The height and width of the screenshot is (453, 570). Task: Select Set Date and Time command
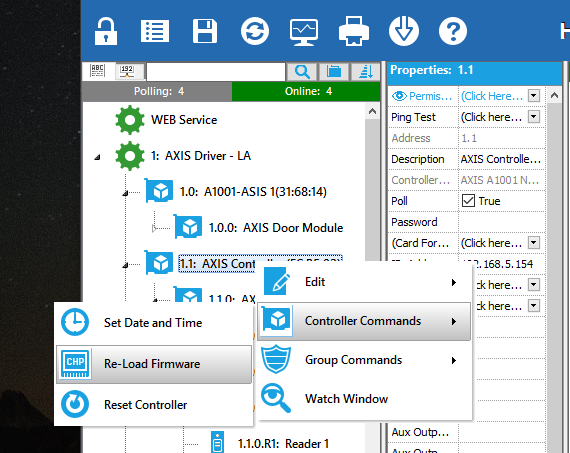(x=154, y=322)
